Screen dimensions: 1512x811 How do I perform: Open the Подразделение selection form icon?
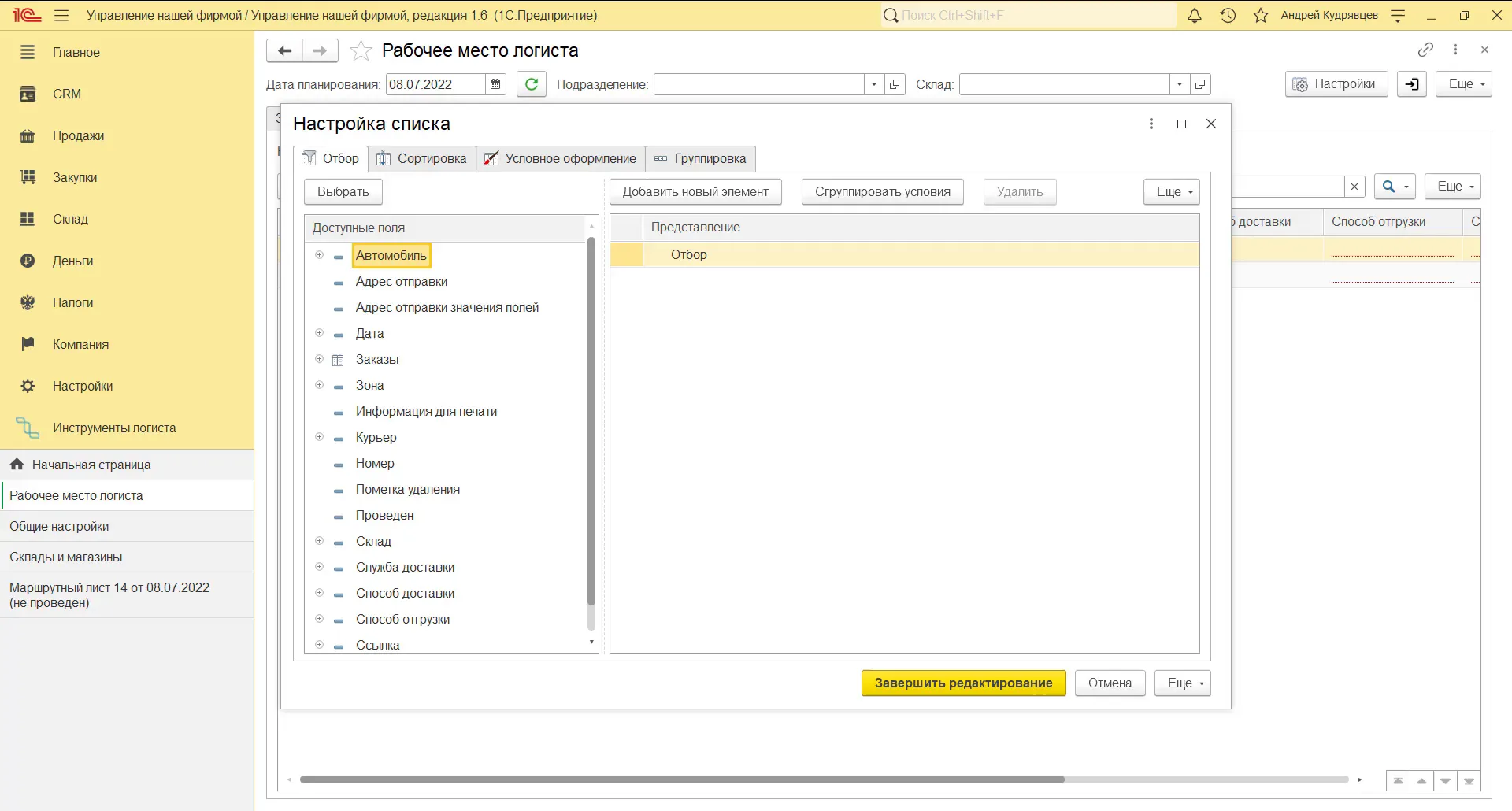coord(895,84)
